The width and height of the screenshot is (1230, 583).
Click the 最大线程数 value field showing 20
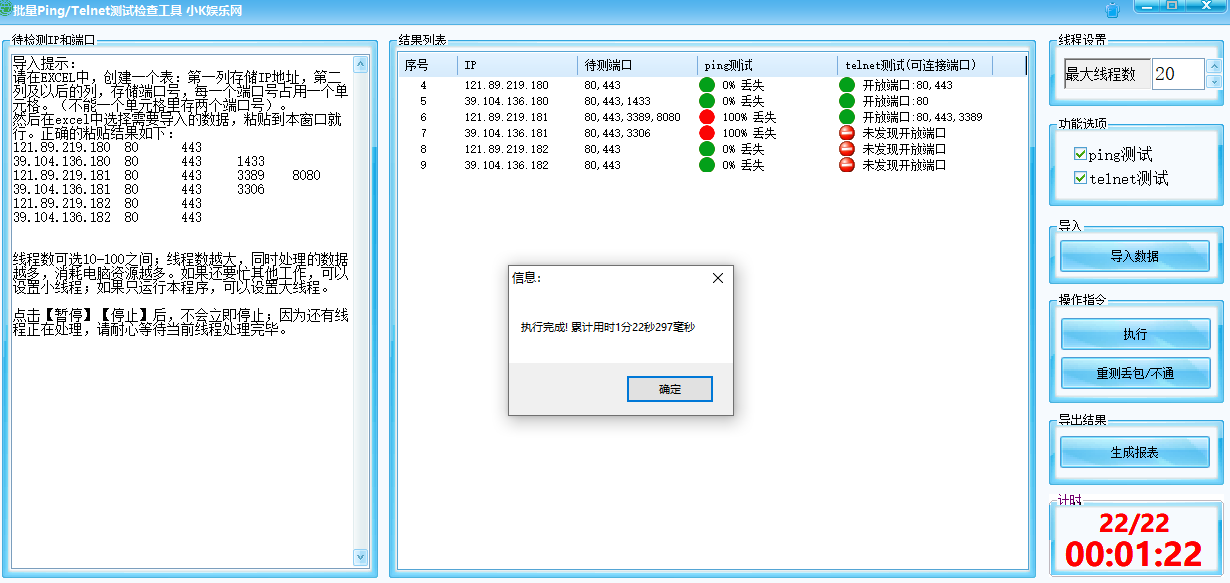[1179, 74]
